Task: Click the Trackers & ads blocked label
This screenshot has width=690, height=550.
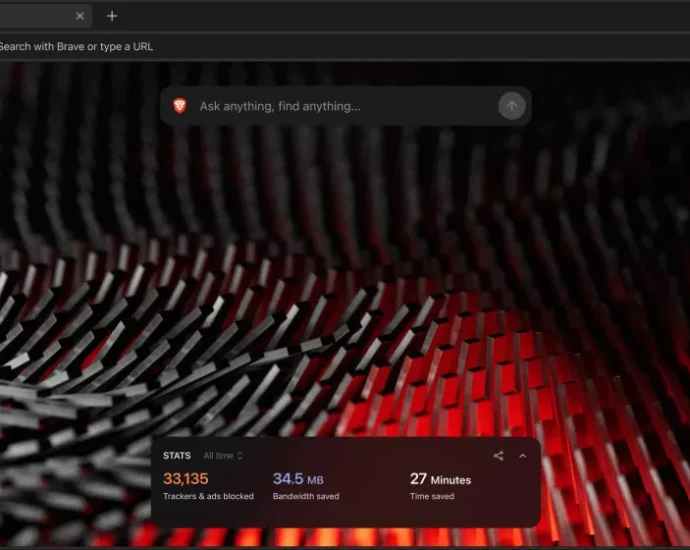Action: 208,496
